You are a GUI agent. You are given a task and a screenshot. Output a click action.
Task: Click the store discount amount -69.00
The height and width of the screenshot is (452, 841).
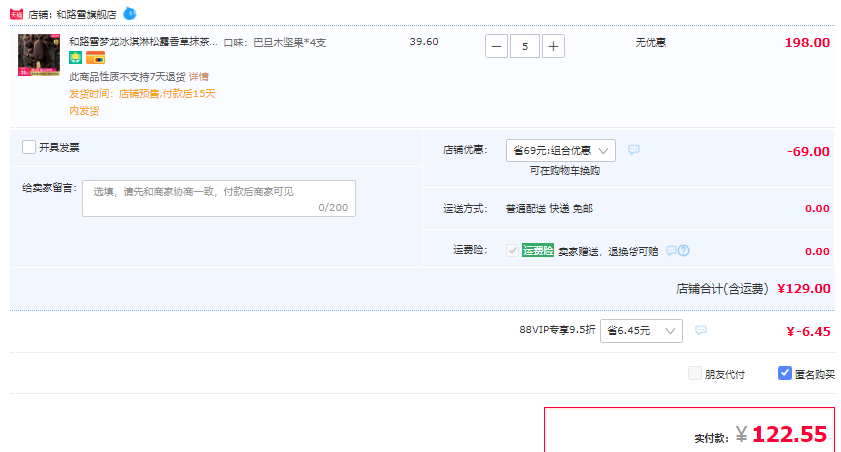[x=808, y=152]
